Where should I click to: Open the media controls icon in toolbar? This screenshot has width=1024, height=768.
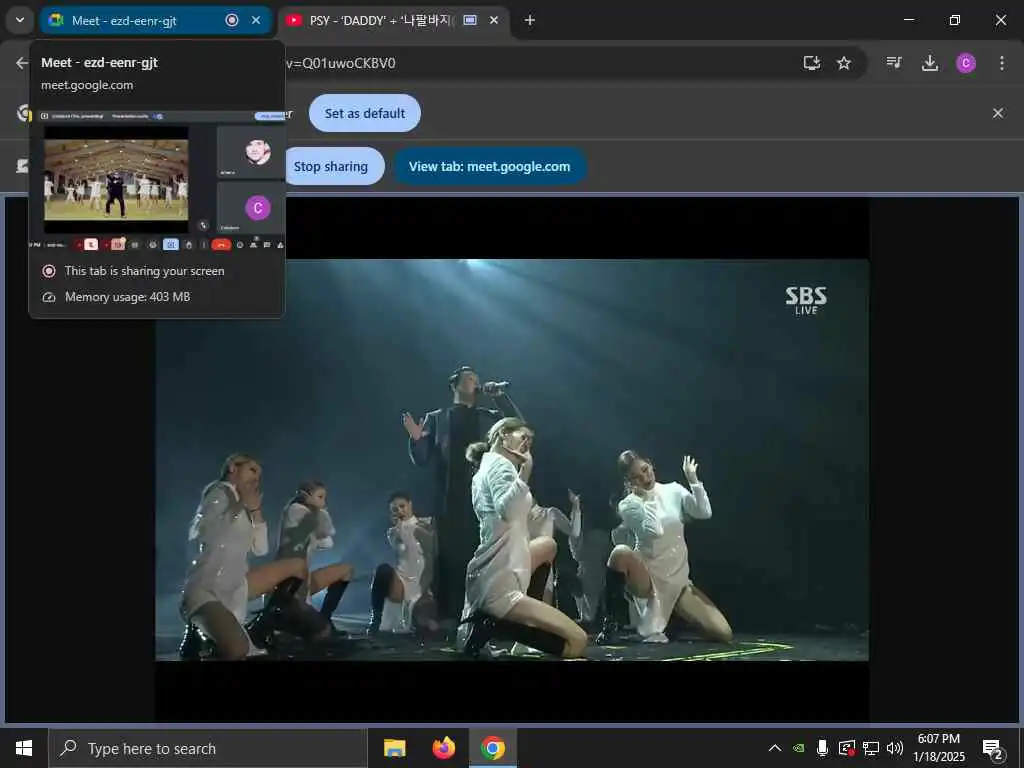click(894, 63)
